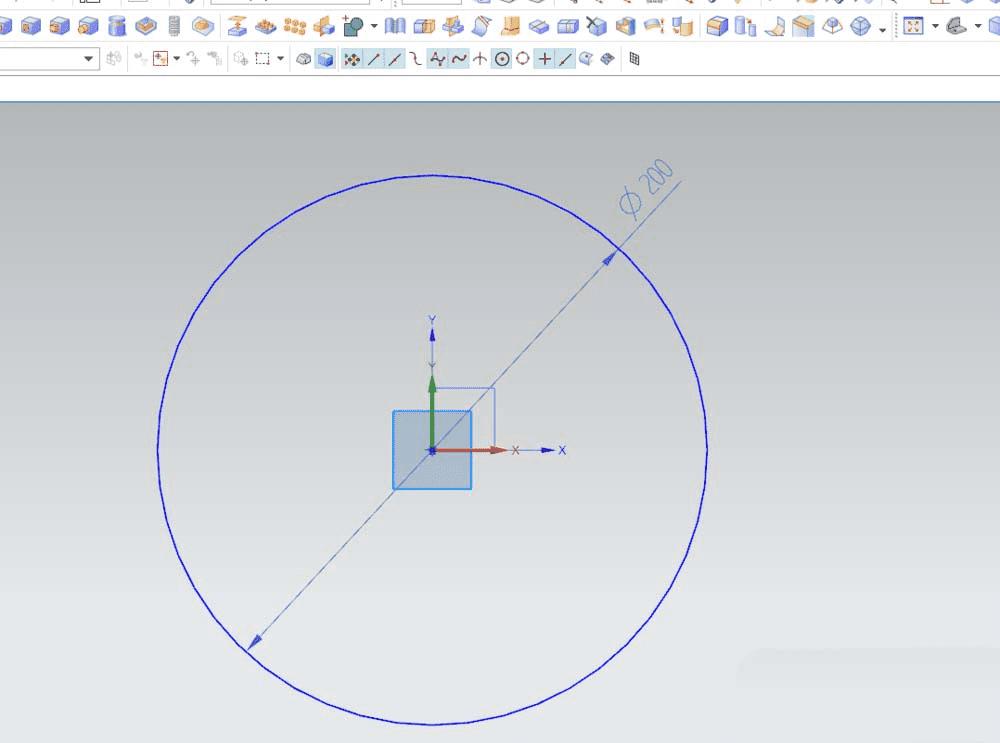Open the view orientation dropdown arrow
The width and height of the screenshot is (1000, 743).
(x=978, y=26)
